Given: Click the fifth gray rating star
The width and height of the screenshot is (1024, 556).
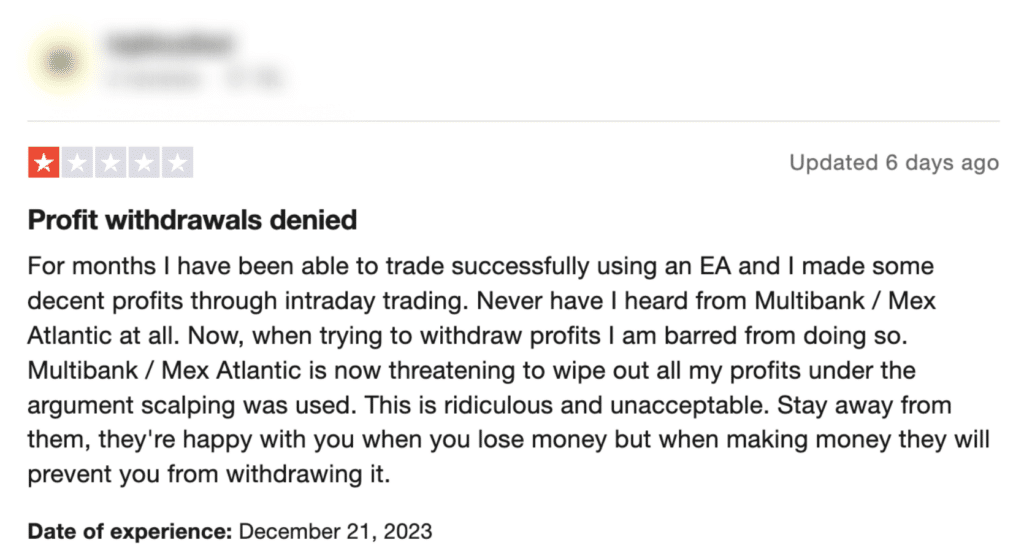Looking at the screenshot, I should pos(177,162).
